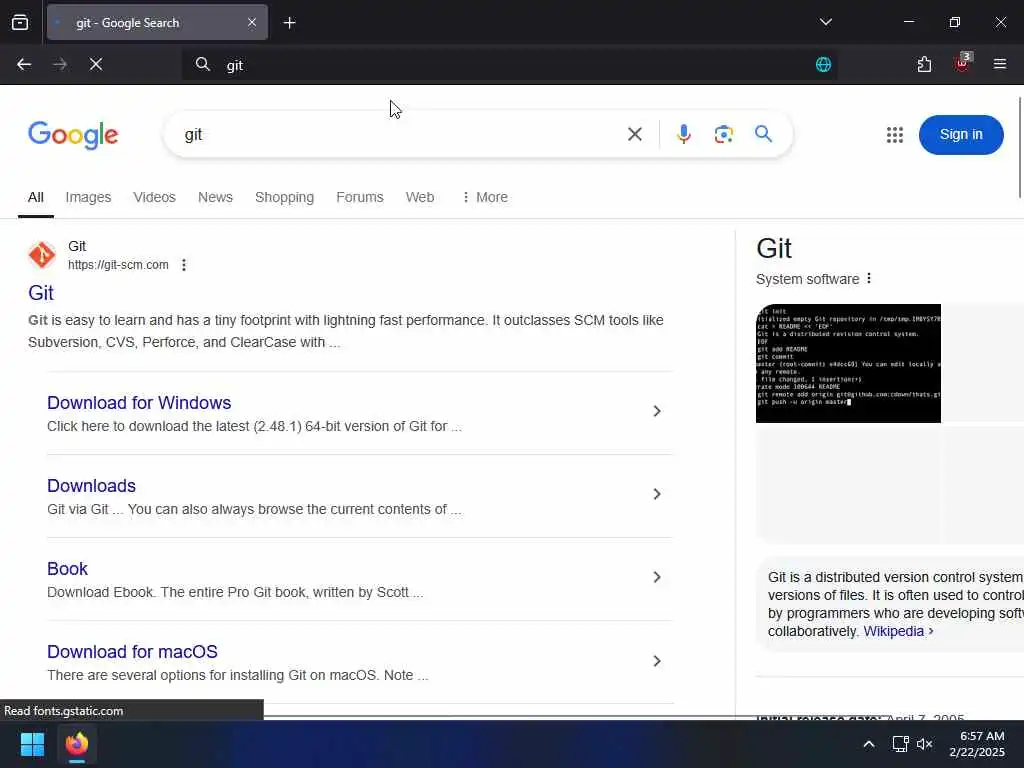Select the All results tab

point(36,197)
